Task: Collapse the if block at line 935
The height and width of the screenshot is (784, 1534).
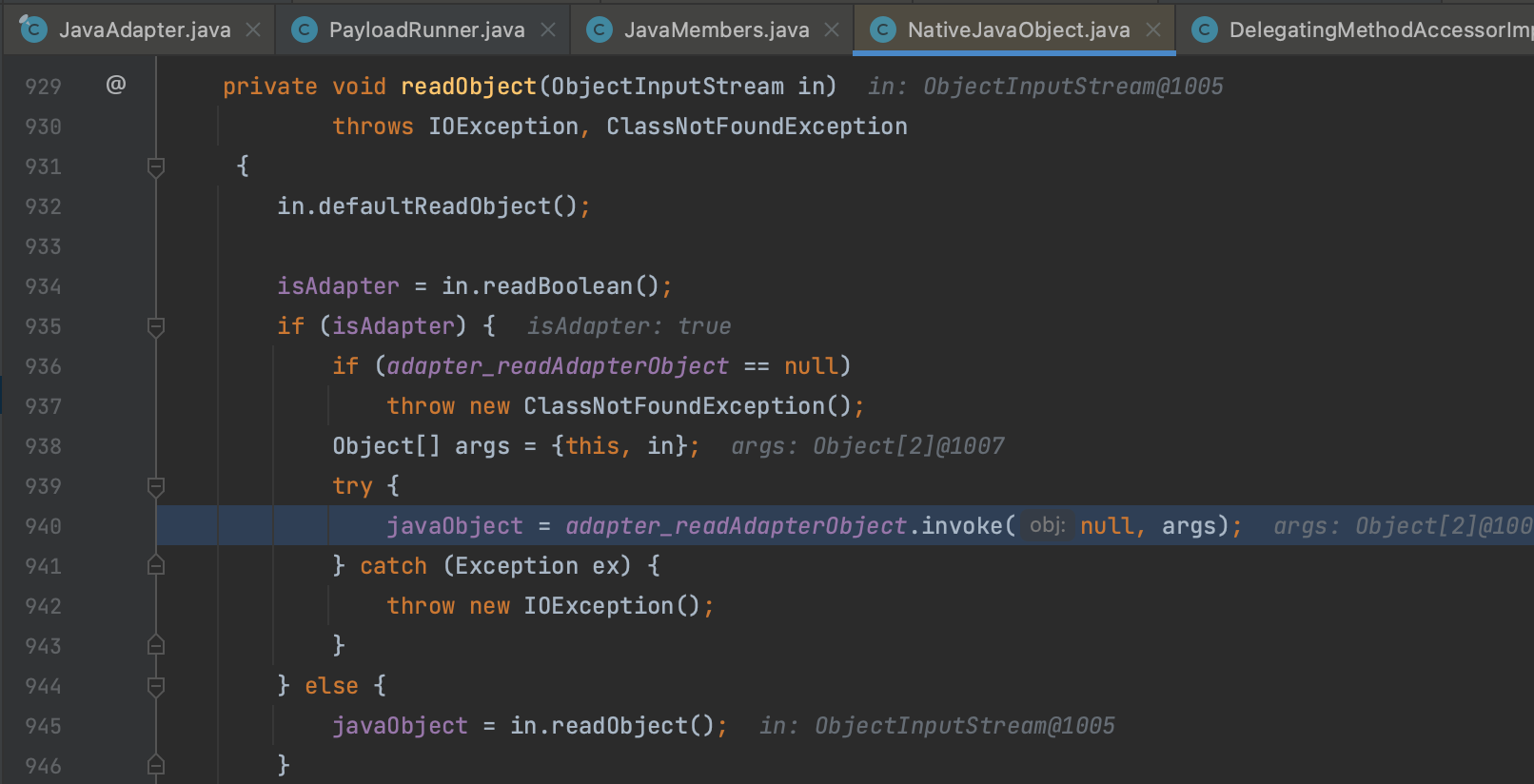Action: coord(156,327)
